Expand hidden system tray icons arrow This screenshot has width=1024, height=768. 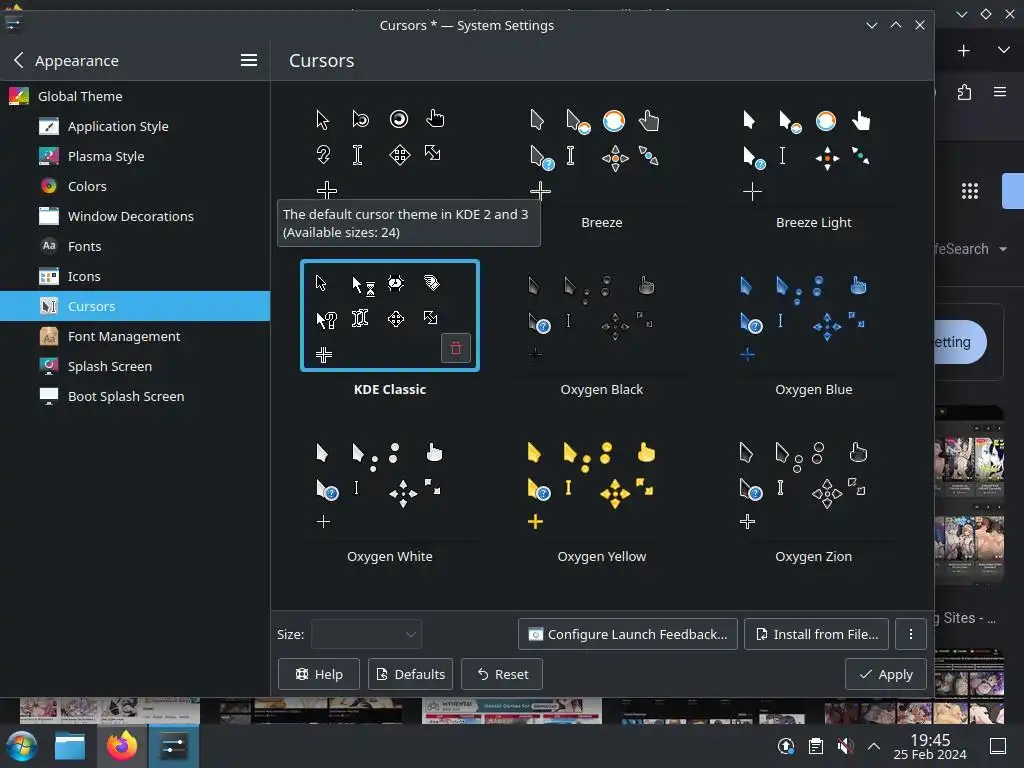point(874,746)
